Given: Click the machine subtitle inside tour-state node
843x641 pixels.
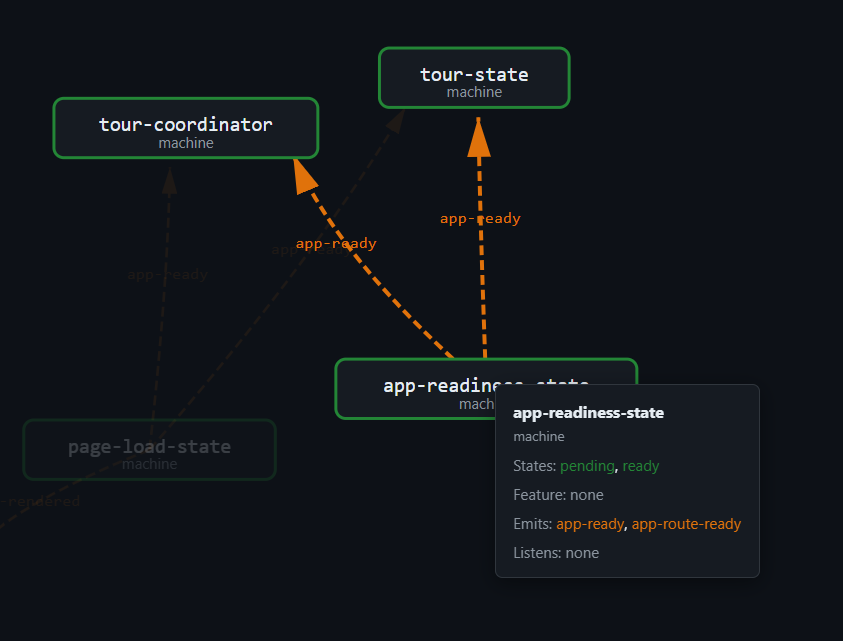Looking at the screenshot, I should click(473, 91).
